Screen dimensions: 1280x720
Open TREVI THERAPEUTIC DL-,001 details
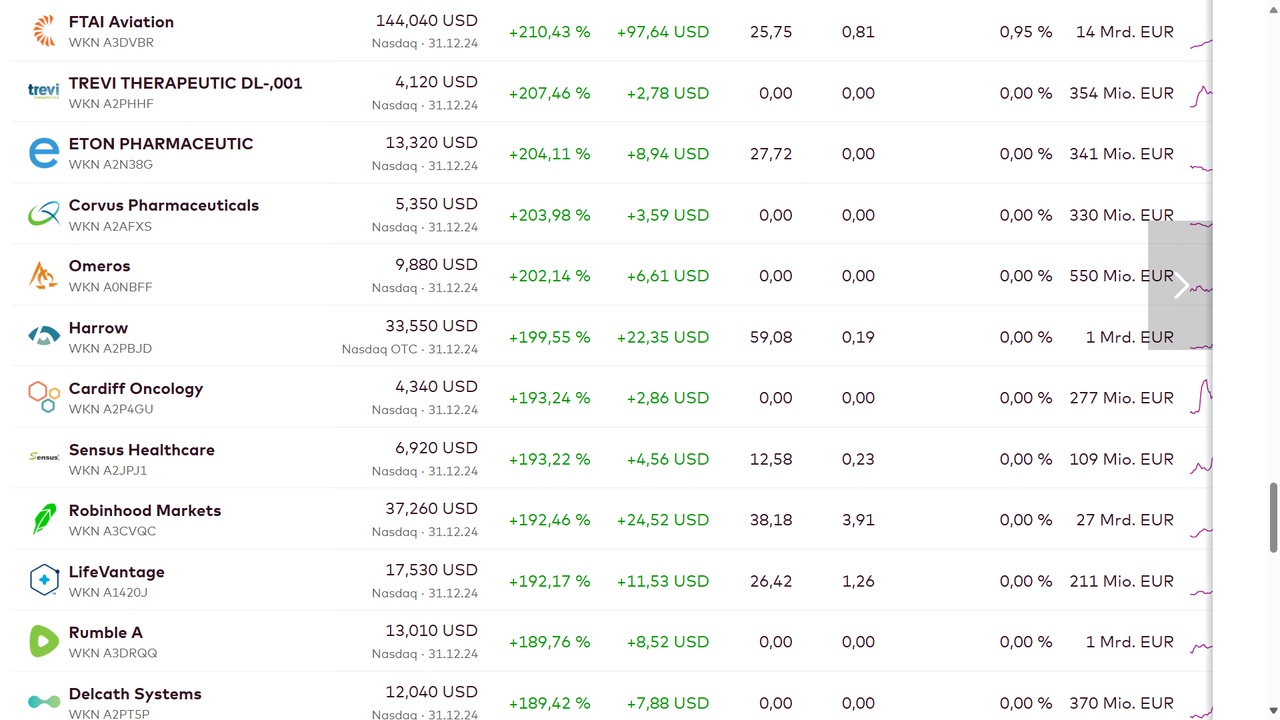pos(185,83)
